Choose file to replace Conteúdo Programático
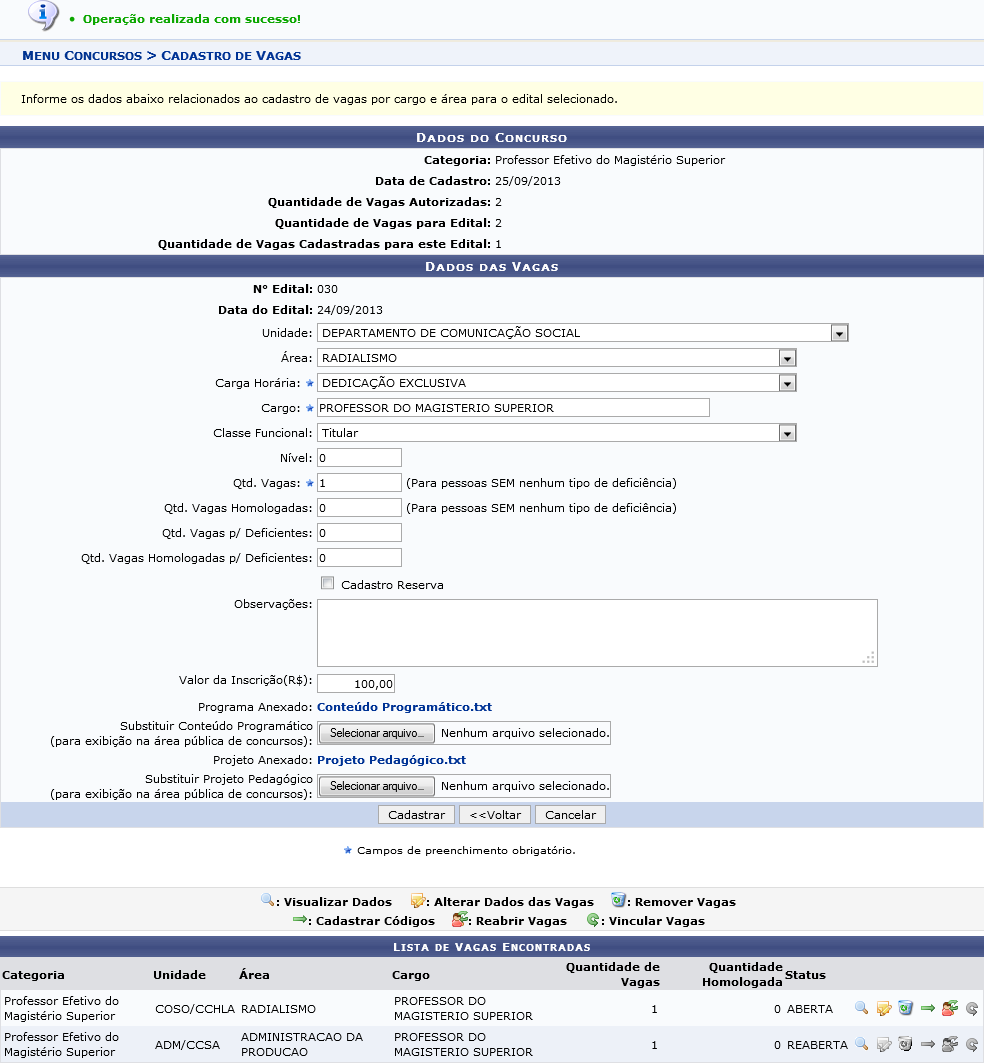The image size is (984, 1063). [x=376, y=733]
